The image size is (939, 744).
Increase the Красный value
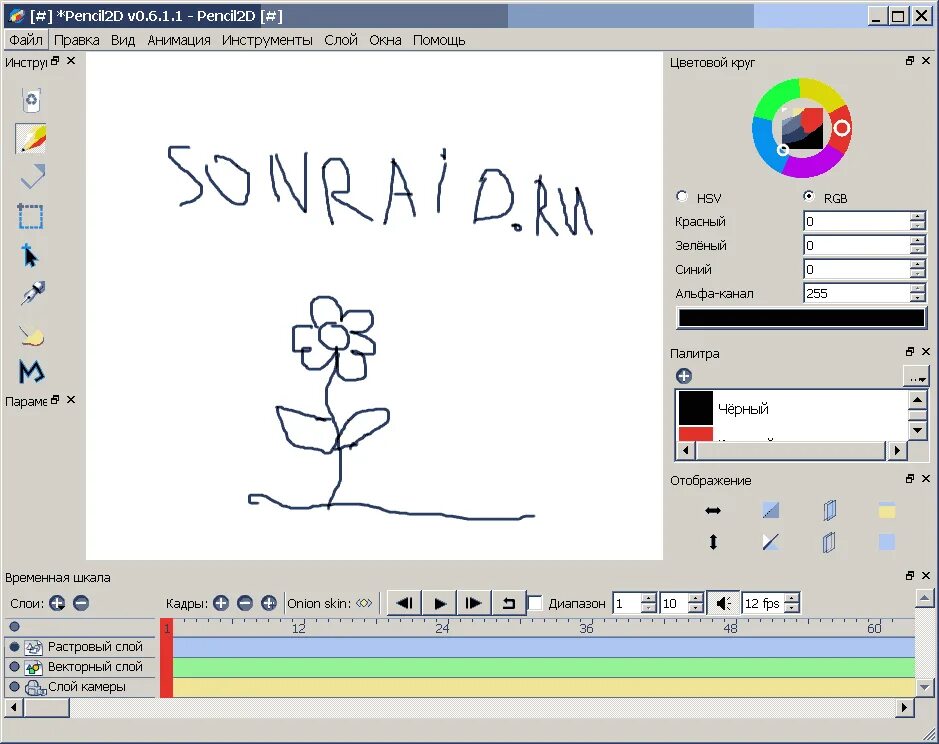tap(917, 216)
